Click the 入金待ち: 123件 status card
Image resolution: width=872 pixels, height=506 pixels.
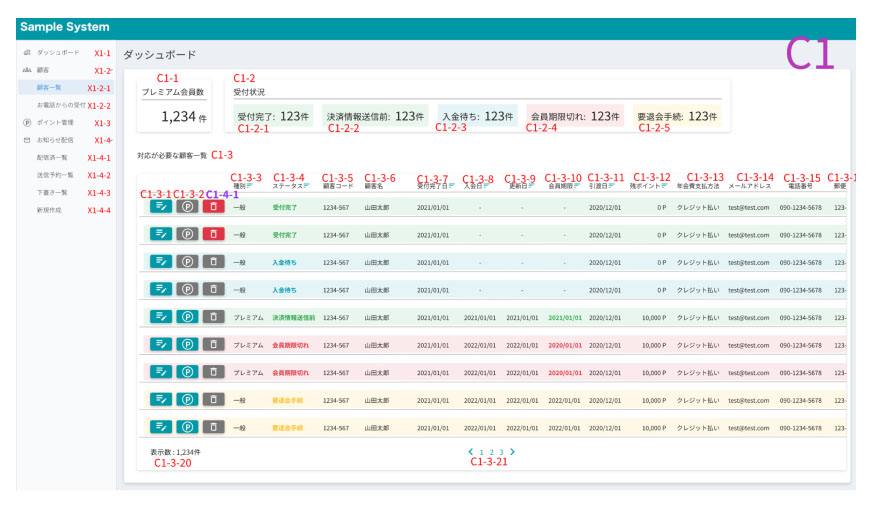(478, 116)
